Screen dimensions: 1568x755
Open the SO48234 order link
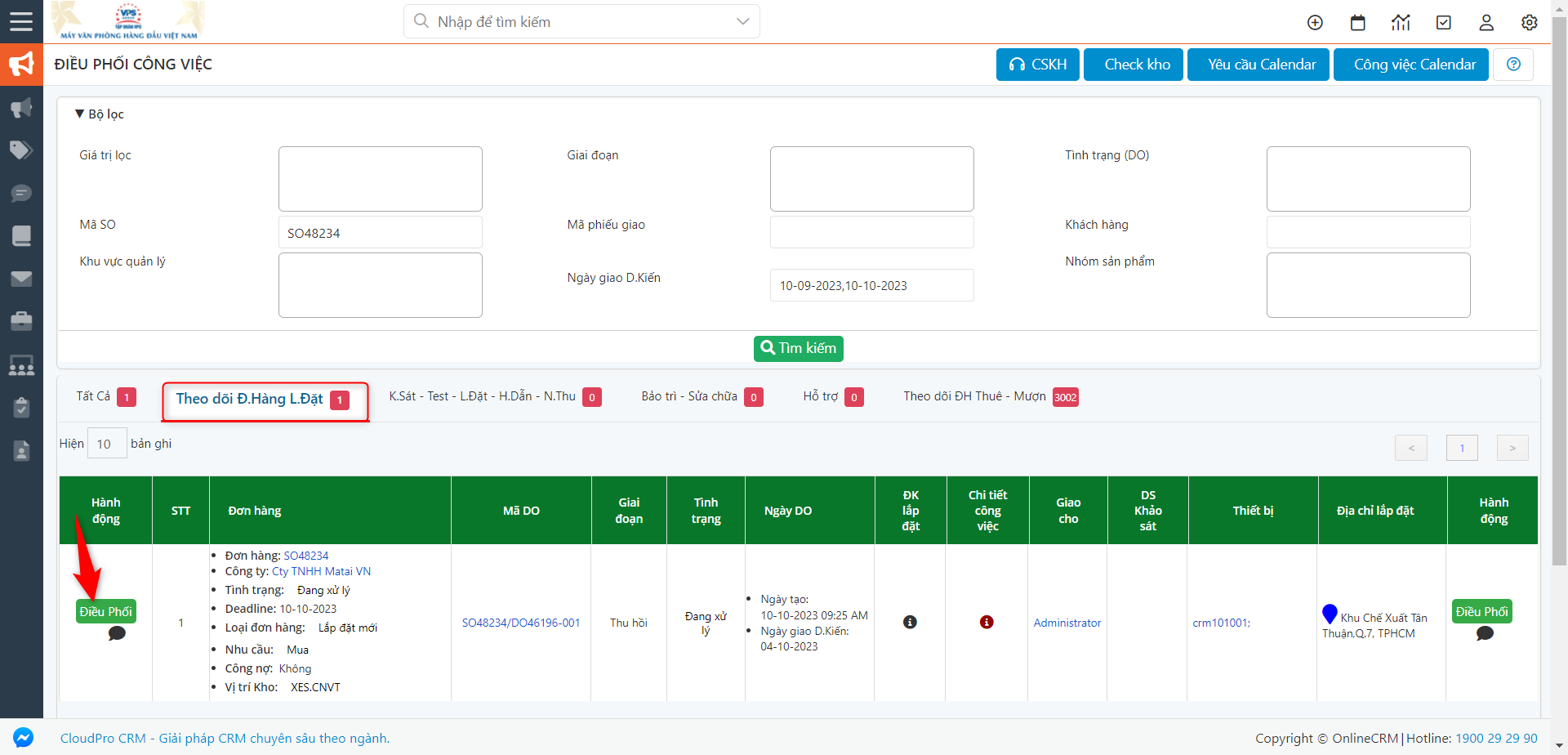306,556
